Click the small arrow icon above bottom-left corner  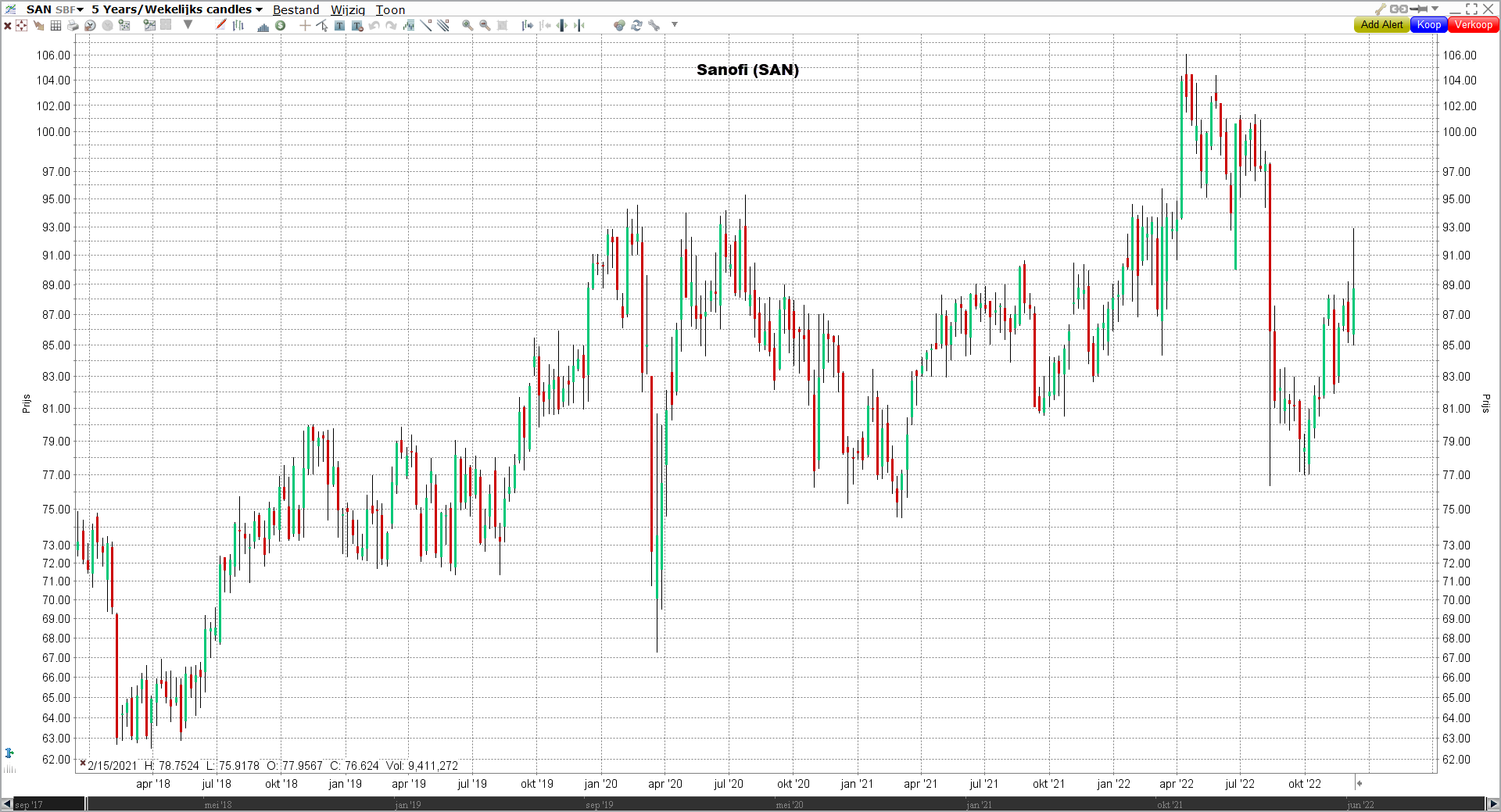[x=9, y=753]
